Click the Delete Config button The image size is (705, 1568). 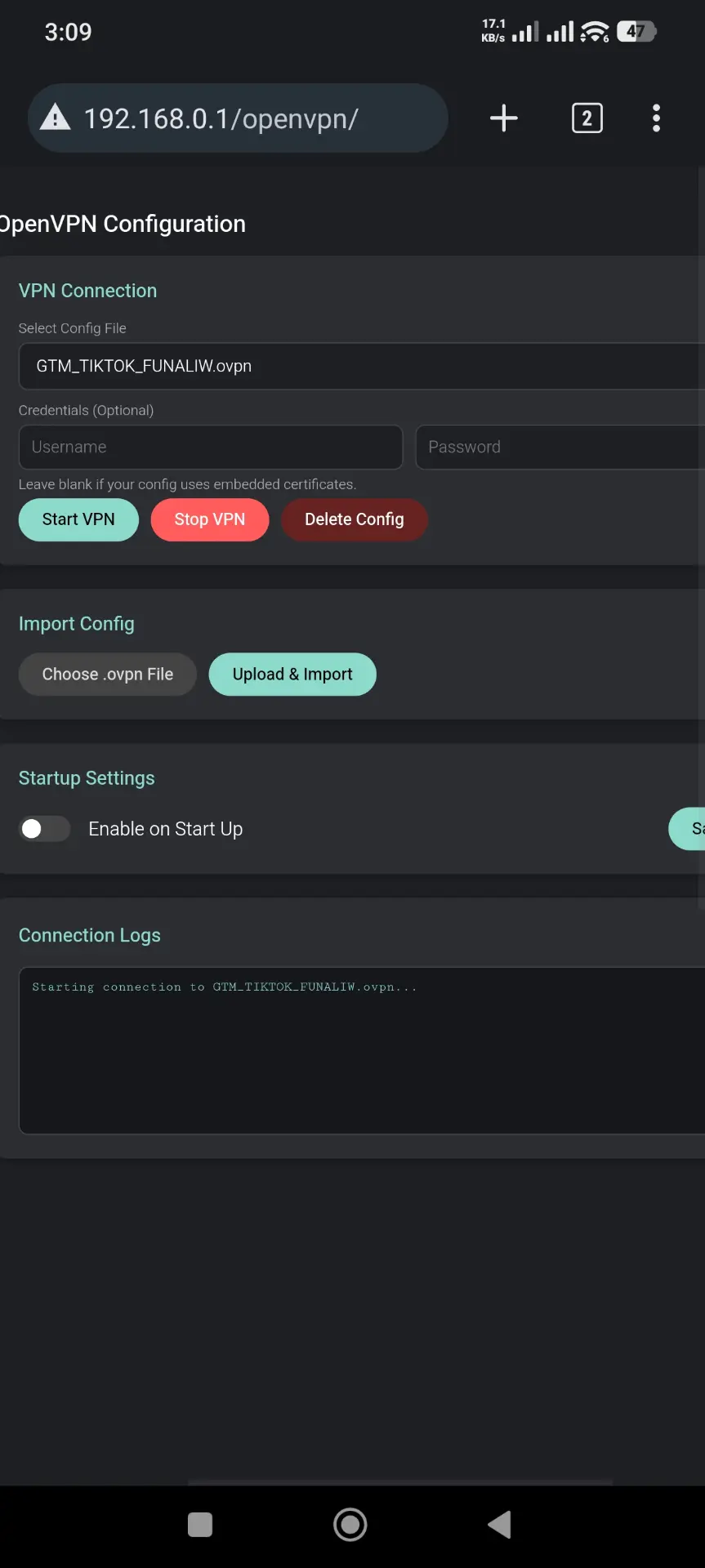tap(355, 519)
